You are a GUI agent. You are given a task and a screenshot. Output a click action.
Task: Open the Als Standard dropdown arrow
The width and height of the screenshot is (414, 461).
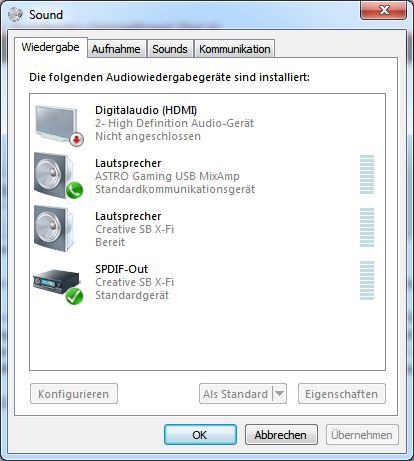(x=280, y=394)
